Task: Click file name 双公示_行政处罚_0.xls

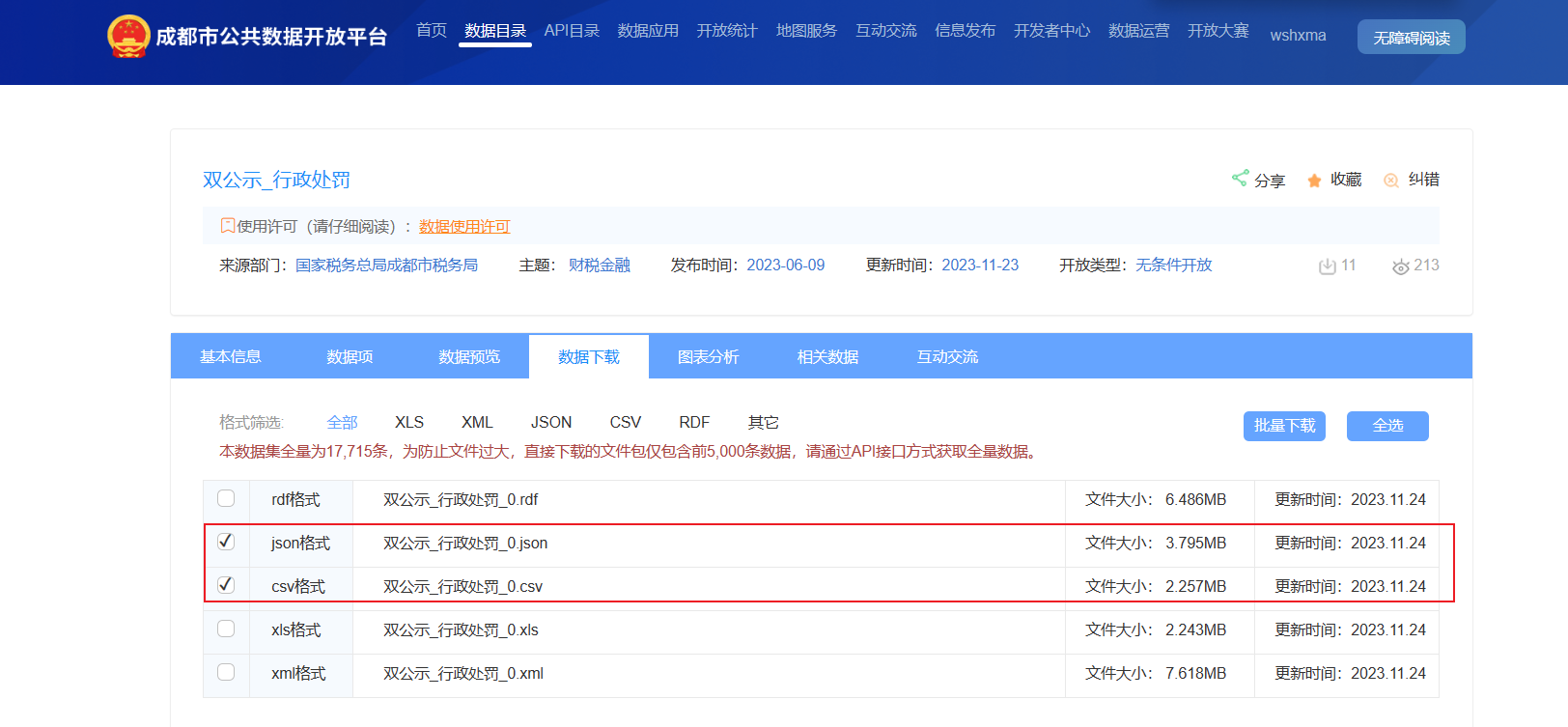Action: (x=462, y=629)
